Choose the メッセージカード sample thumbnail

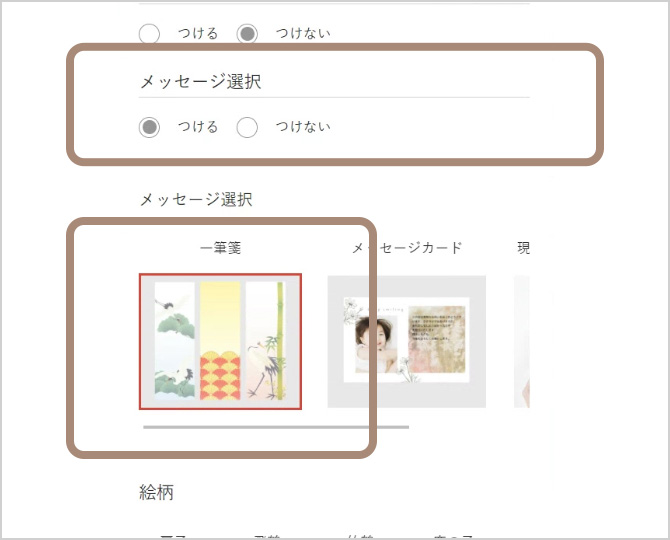click(407, 341)
